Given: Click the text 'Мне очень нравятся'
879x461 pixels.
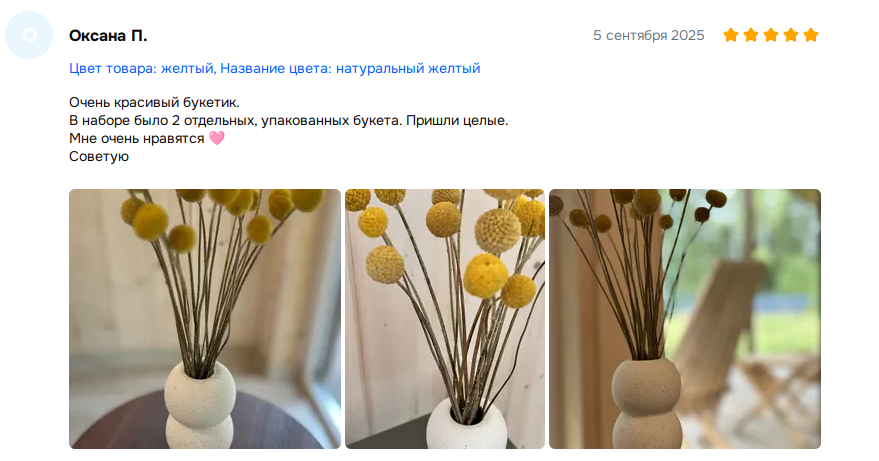Looking at the screenshot, I should (x=137, y=139).
